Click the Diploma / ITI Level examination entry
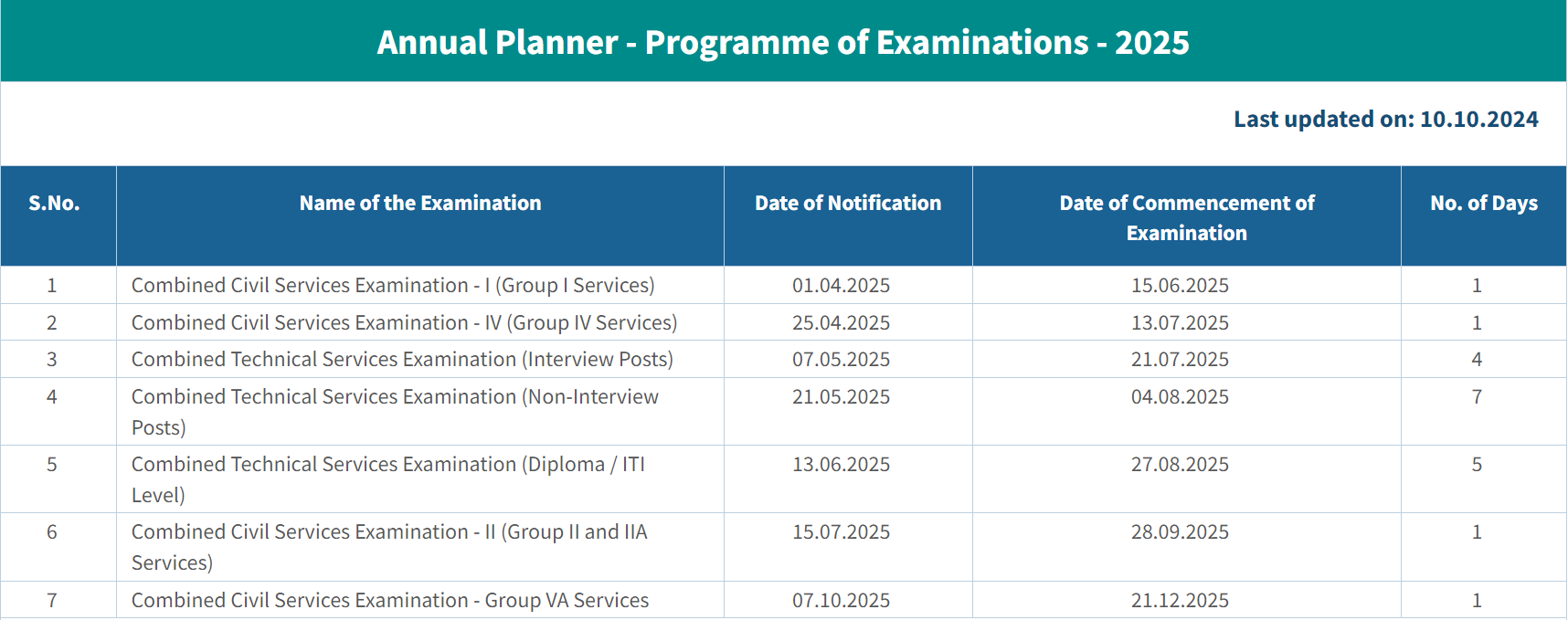The height and width of the screenshot is (620, 1568). pyautogui.click(x=388, y=479)
